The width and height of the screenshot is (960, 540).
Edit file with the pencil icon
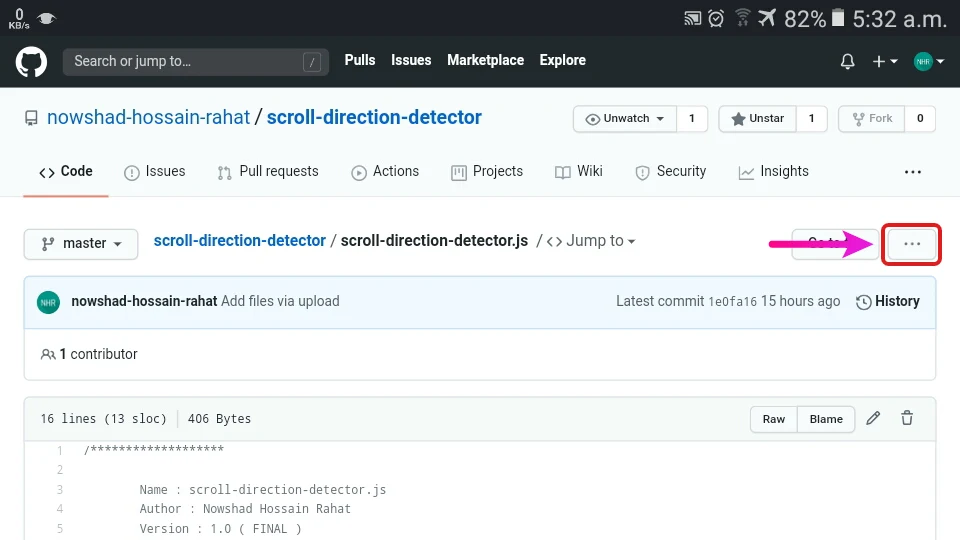tap(873, 419)
